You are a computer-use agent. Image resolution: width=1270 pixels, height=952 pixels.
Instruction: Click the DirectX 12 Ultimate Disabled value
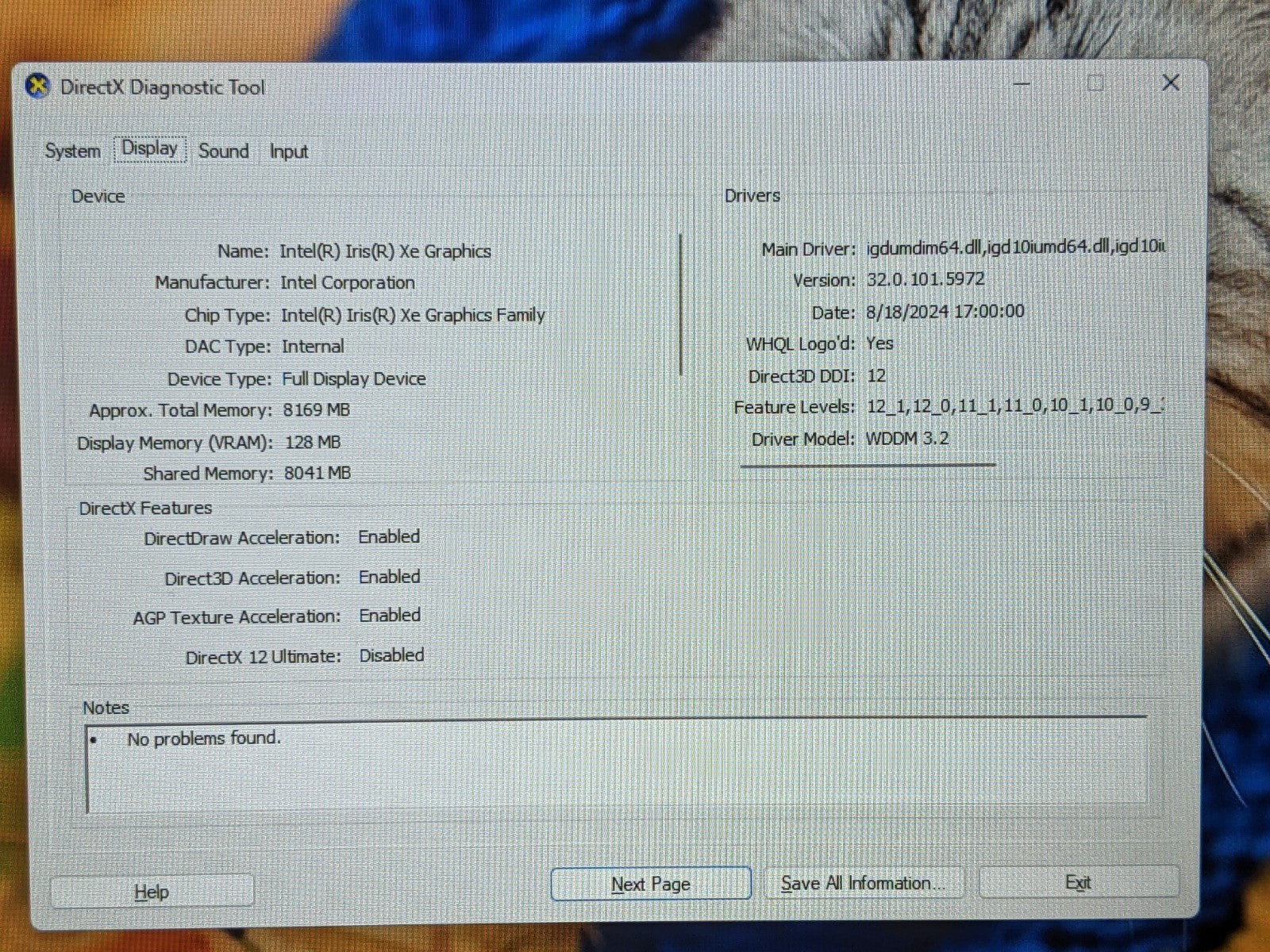pyautogui.click(x=391, y=655)
